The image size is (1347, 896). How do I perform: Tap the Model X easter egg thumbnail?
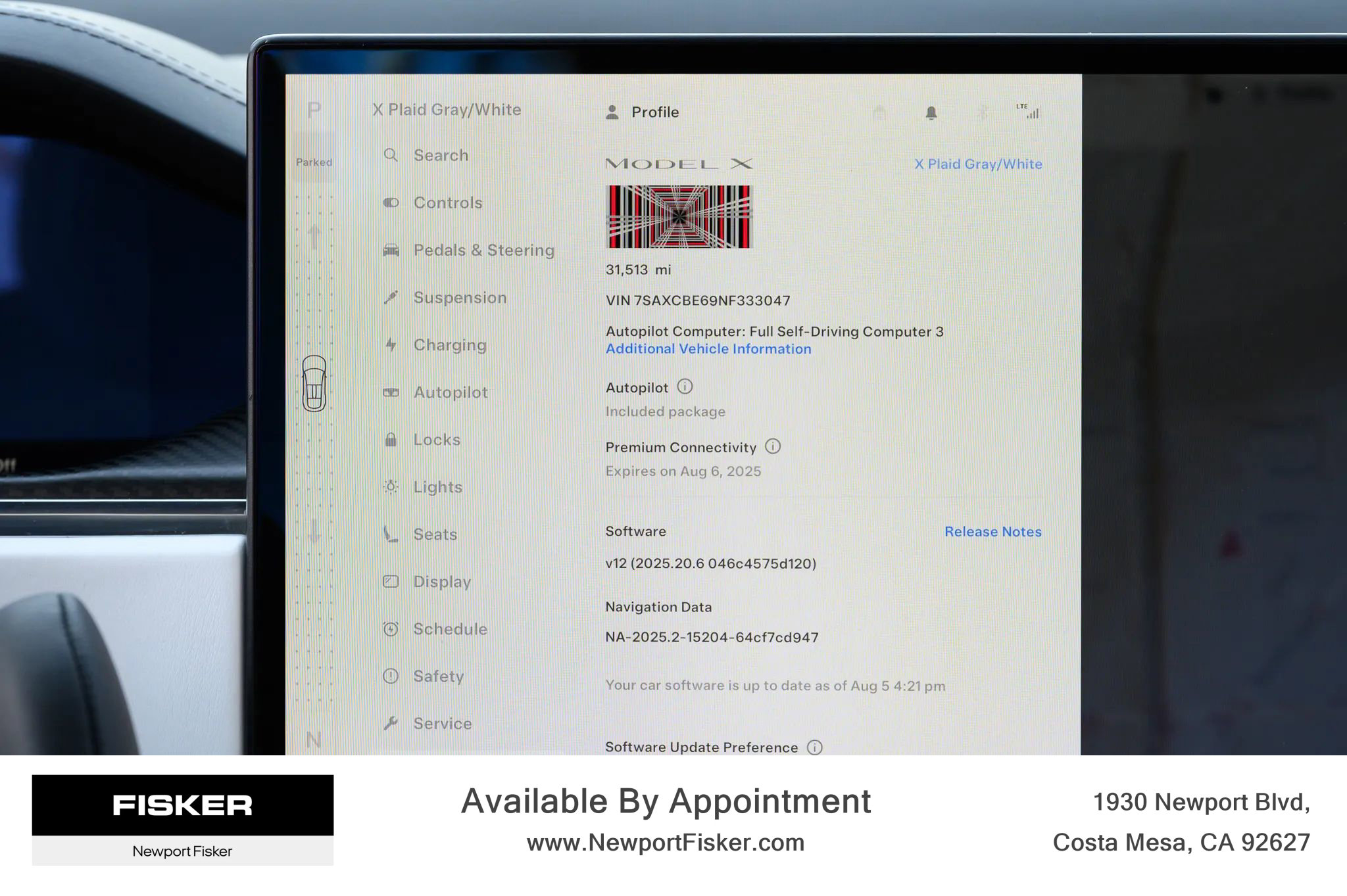tap(678, 217)
